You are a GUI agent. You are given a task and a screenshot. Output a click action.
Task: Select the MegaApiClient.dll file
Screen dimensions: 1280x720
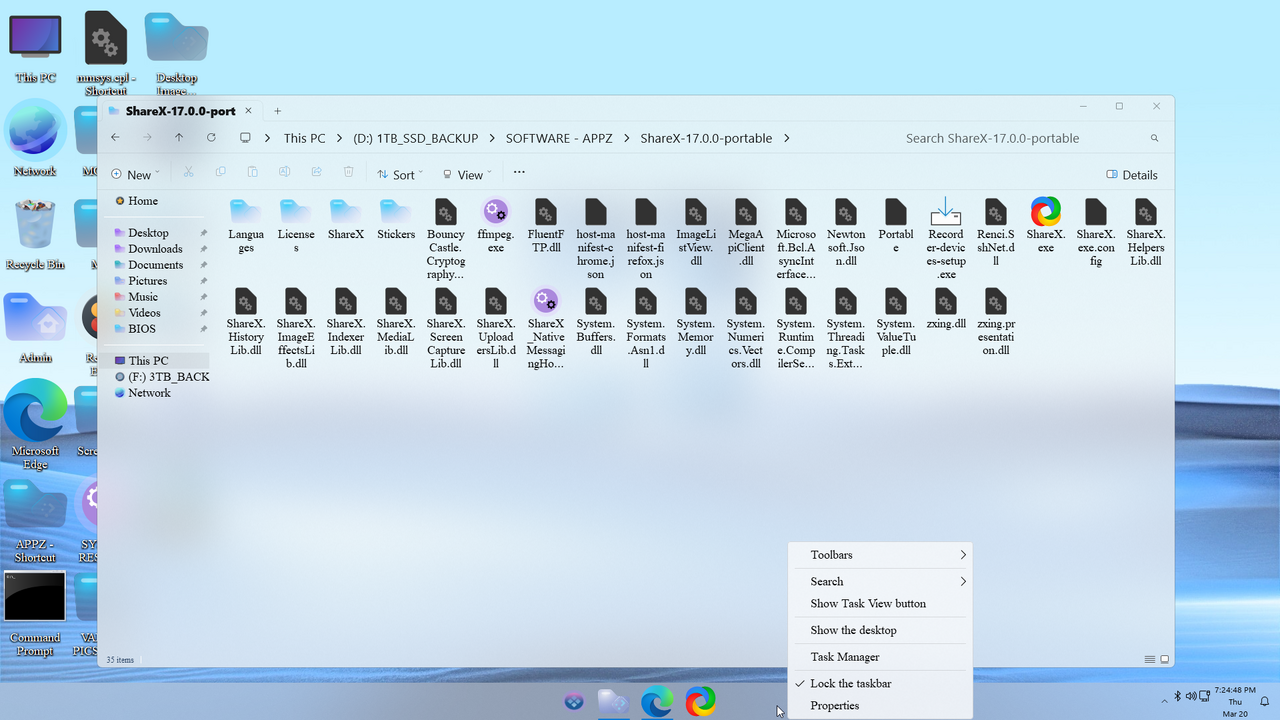(745, 215)
